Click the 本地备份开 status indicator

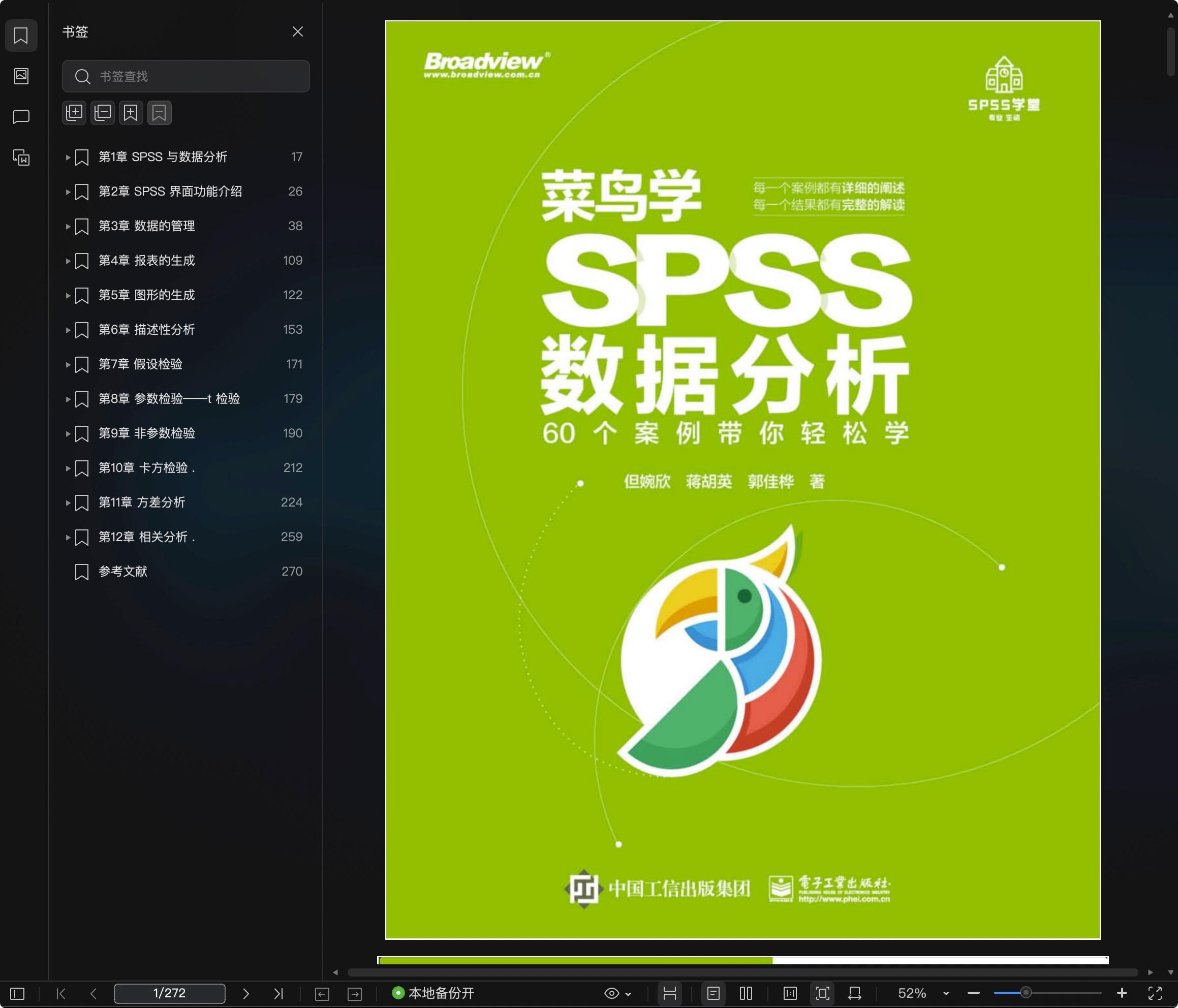(x=433, y=993)
